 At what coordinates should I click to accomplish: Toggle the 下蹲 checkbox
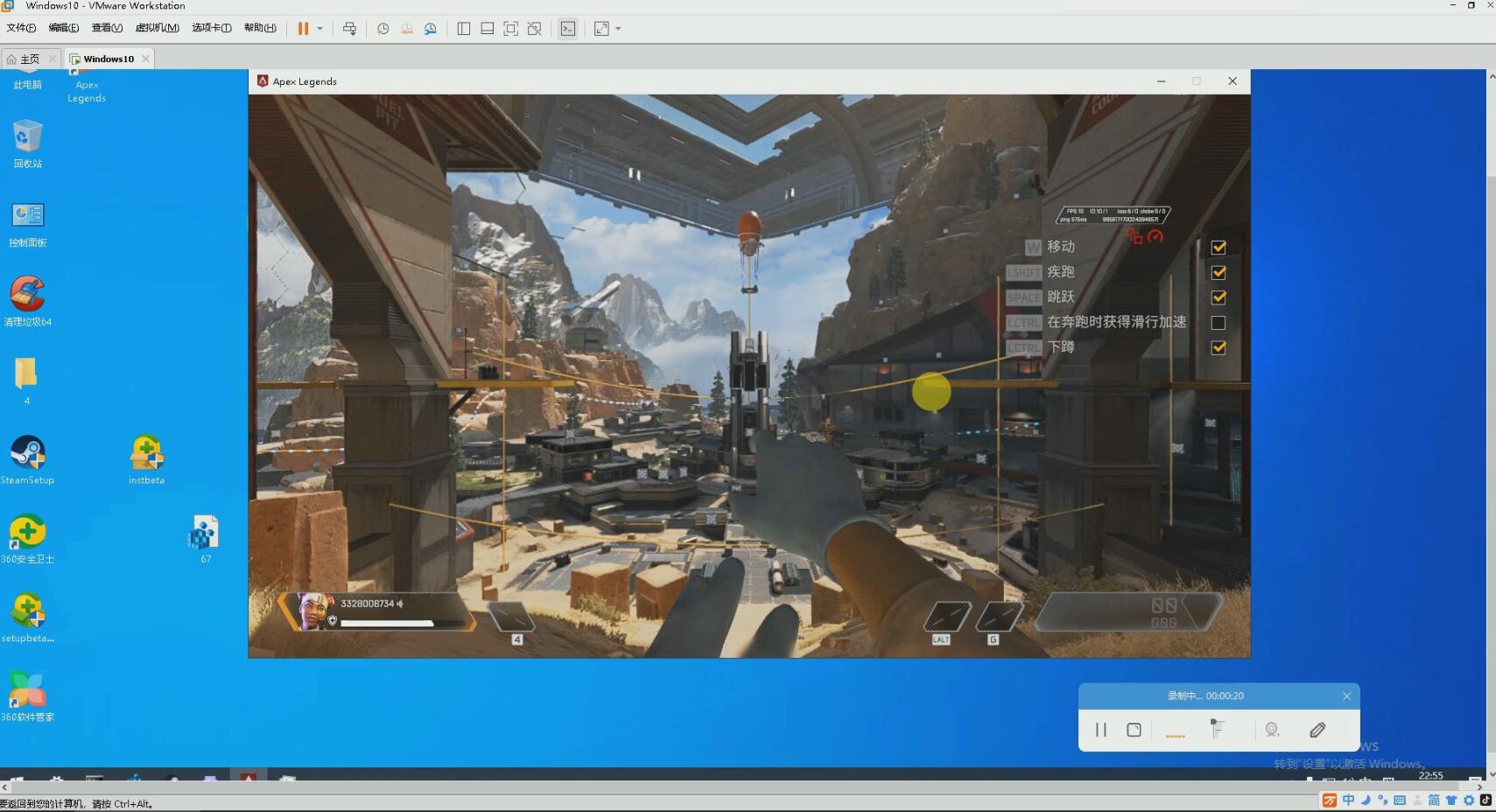[x=1218, y=347]
